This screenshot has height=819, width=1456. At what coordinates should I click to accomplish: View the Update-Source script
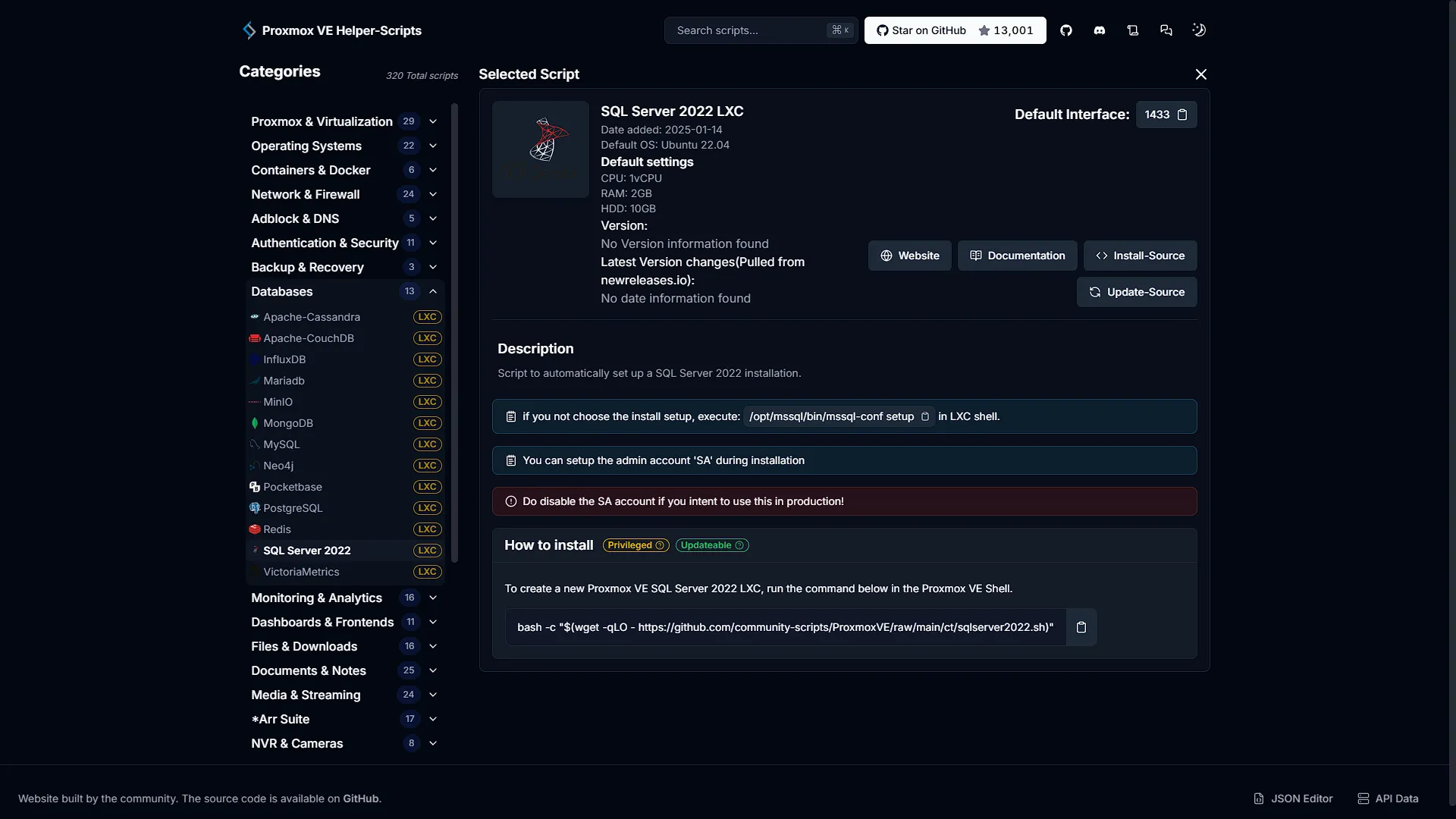[1137, 292]
